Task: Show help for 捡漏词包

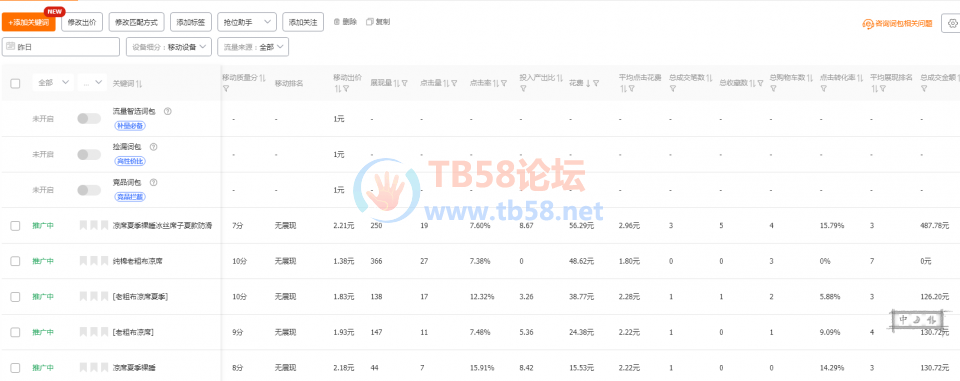Action: pyautogui.click(x=154, y=147)
